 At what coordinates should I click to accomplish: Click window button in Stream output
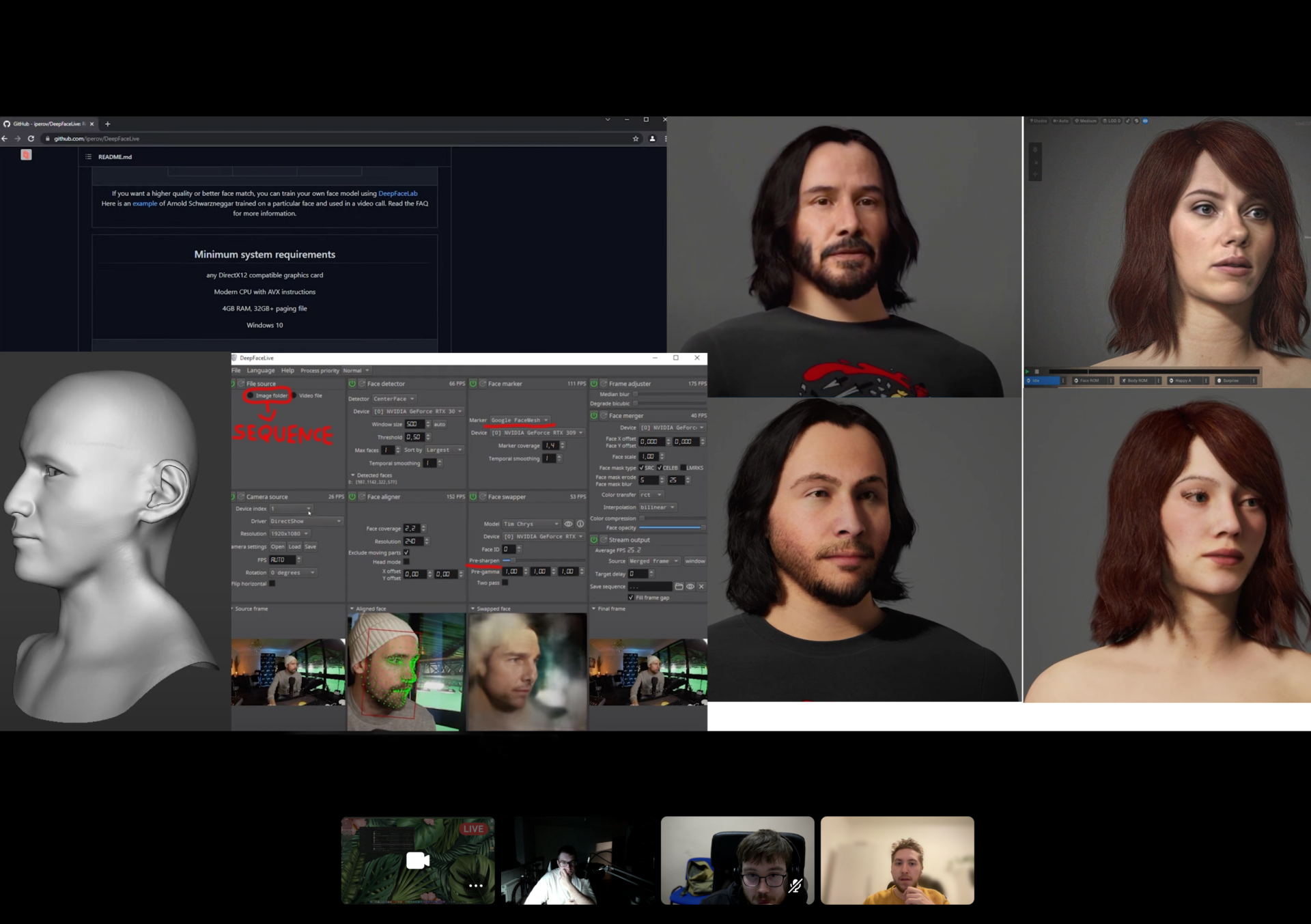pyautogui.click(x=695, y=561)
